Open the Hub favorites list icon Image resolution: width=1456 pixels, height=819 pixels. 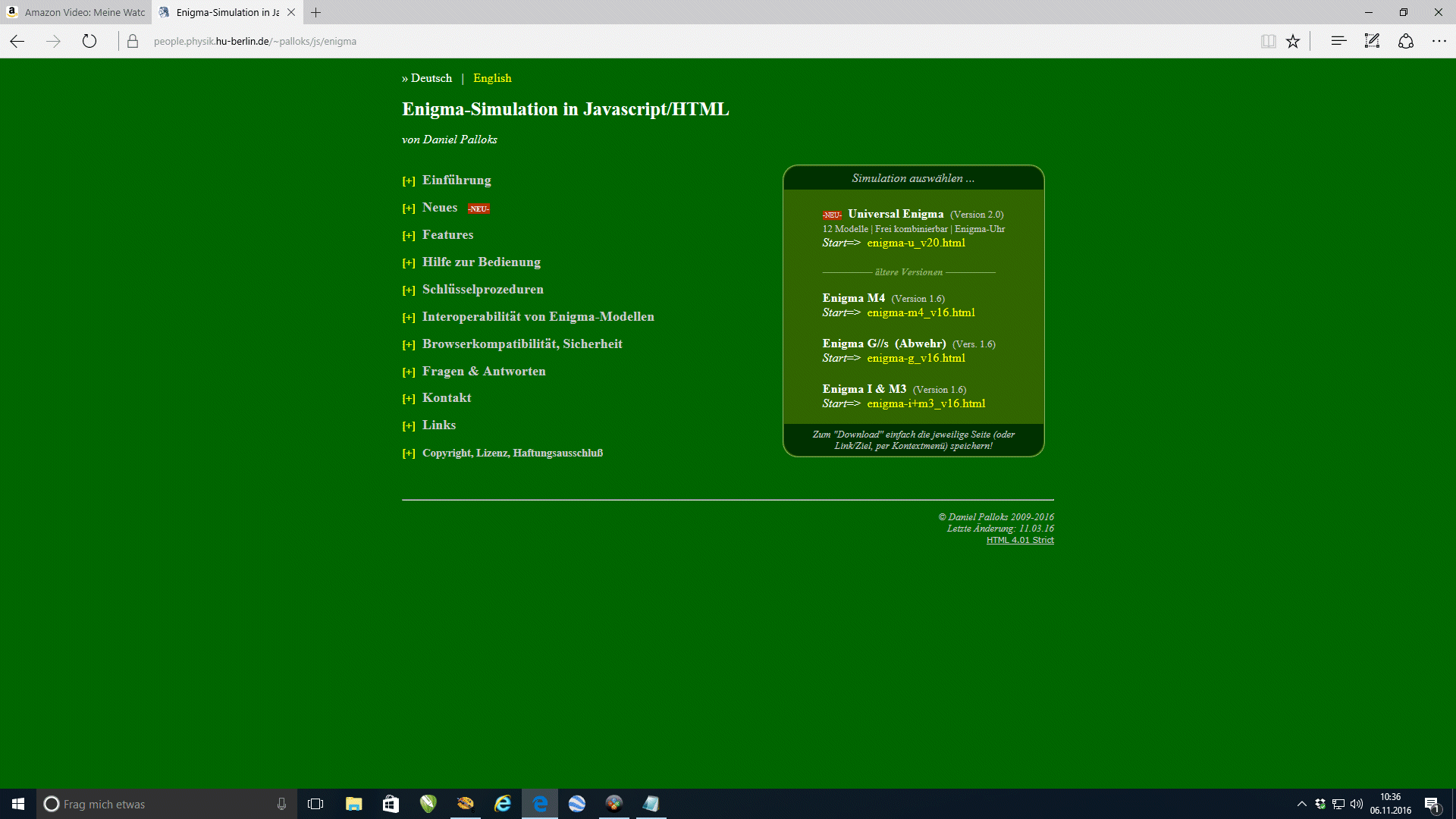pos(1338,41)
